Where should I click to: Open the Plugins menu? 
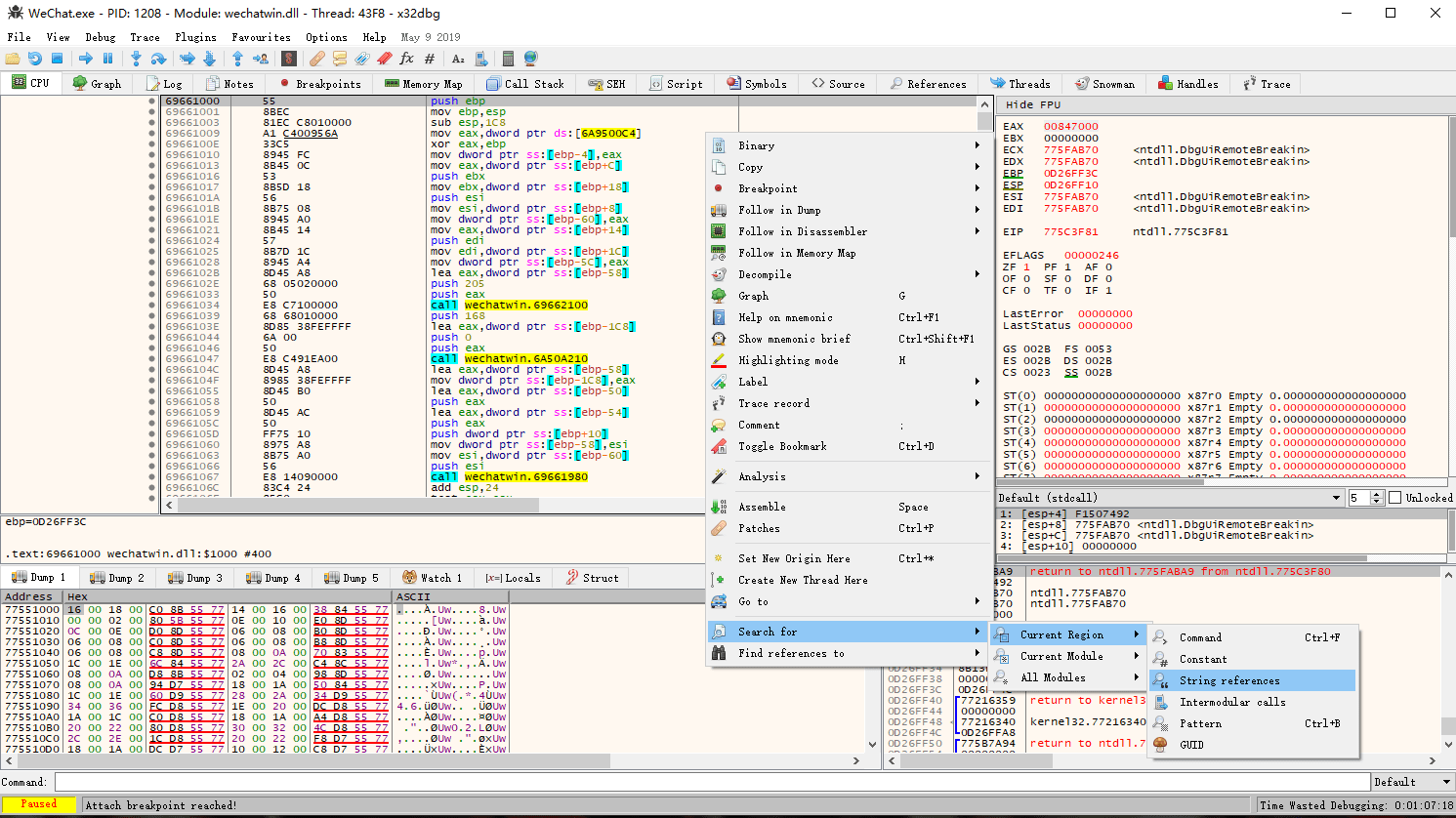pos(195,37)
